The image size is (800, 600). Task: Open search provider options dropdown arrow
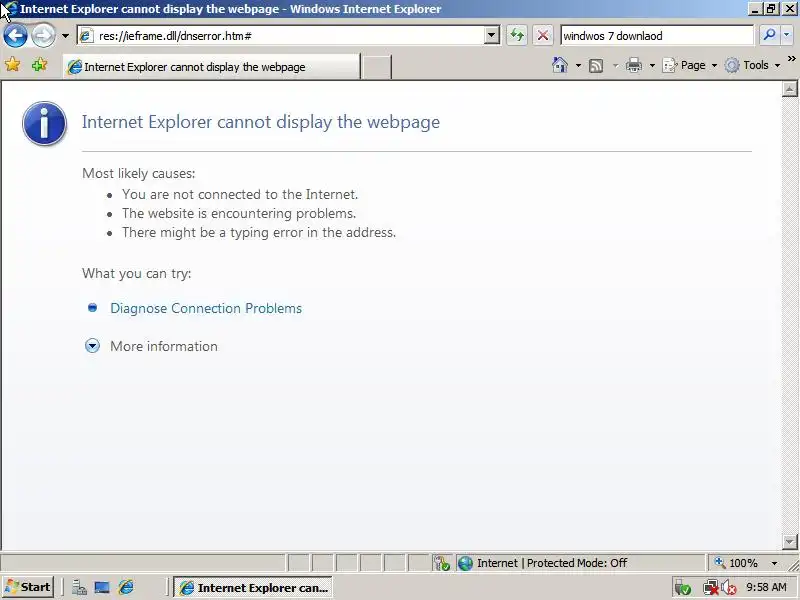786,35
